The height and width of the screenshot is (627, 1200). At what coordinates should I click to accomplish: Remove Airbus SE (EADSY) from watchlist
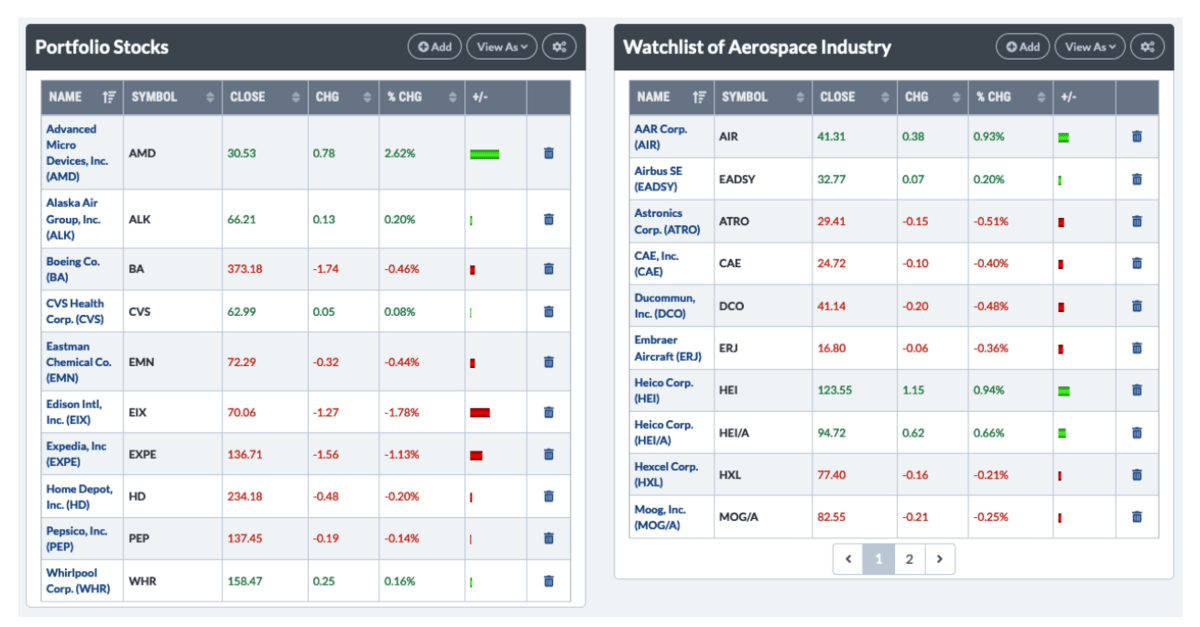tap(1137, 179)
